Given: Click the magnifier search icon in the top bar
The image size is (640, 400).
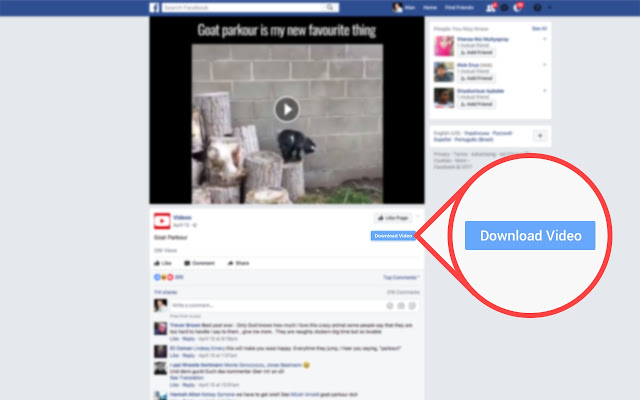Looking at the screenshot, I should [x=330, y=7].
